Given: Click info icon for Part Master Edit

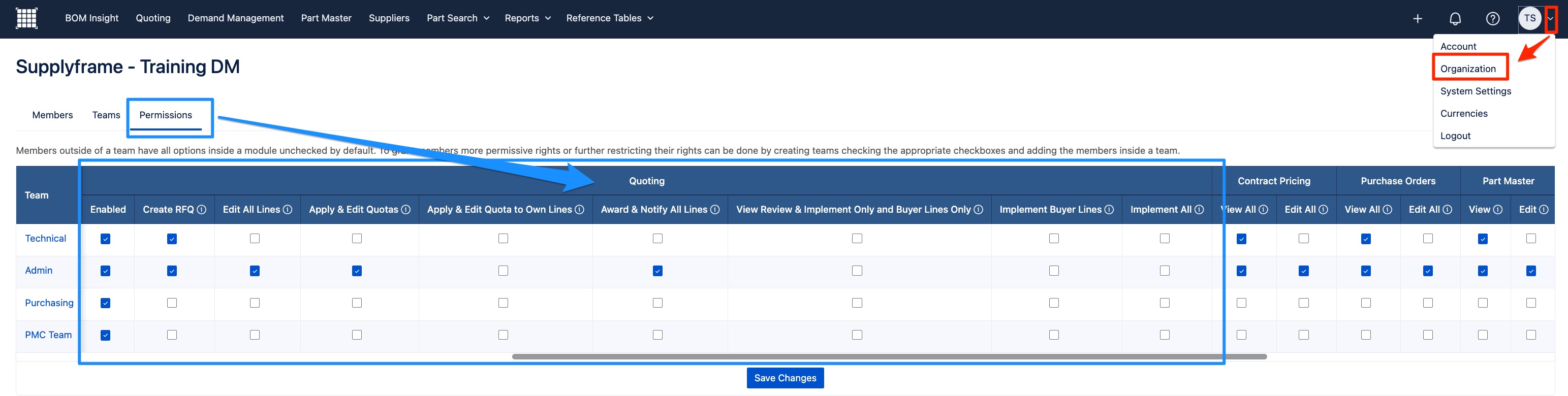Looking at the screenshot, I should point(1544,209).
